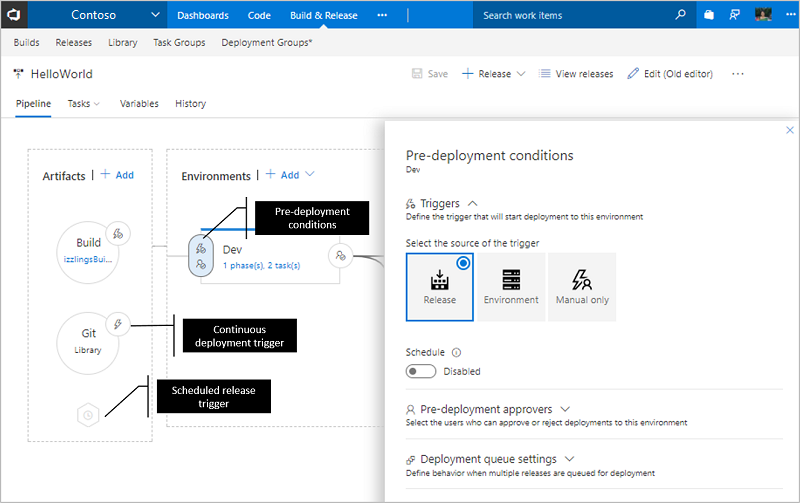Select the Pipeline tab
The height and width of the screenshot is (503, 800).
33,104
